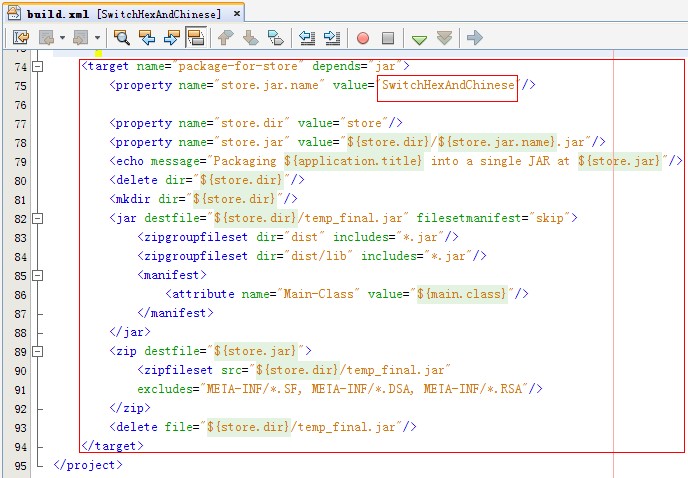
Task: Click the 'filesetmanifest' attribute on line 82
Action: pos(469,218)
